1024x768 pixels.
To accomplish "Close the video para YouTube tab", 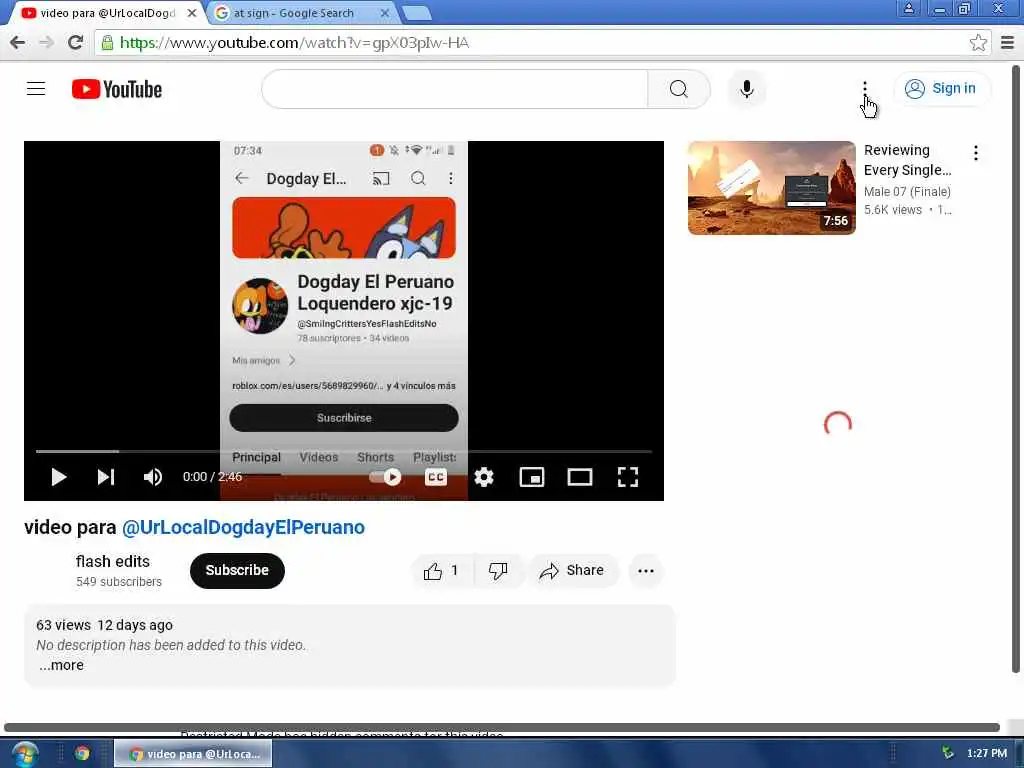I will (191, 12).
